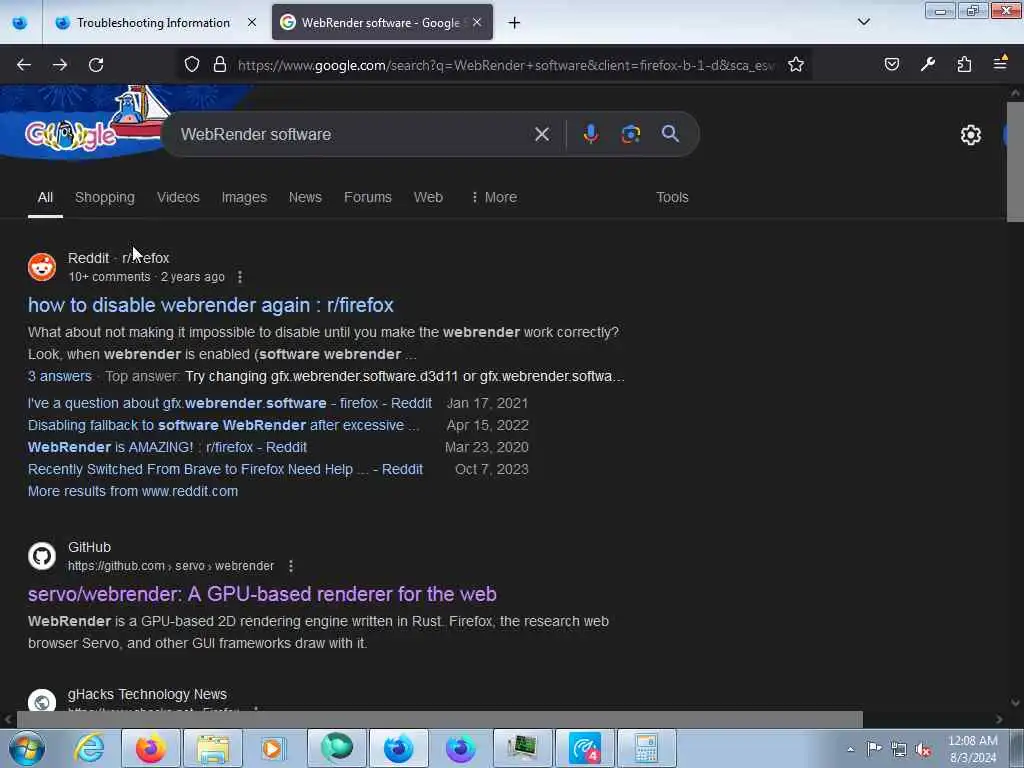Viewport: 1024px width, 768px height.
Task: Switch to Images results
Action: tap(244, 197)
